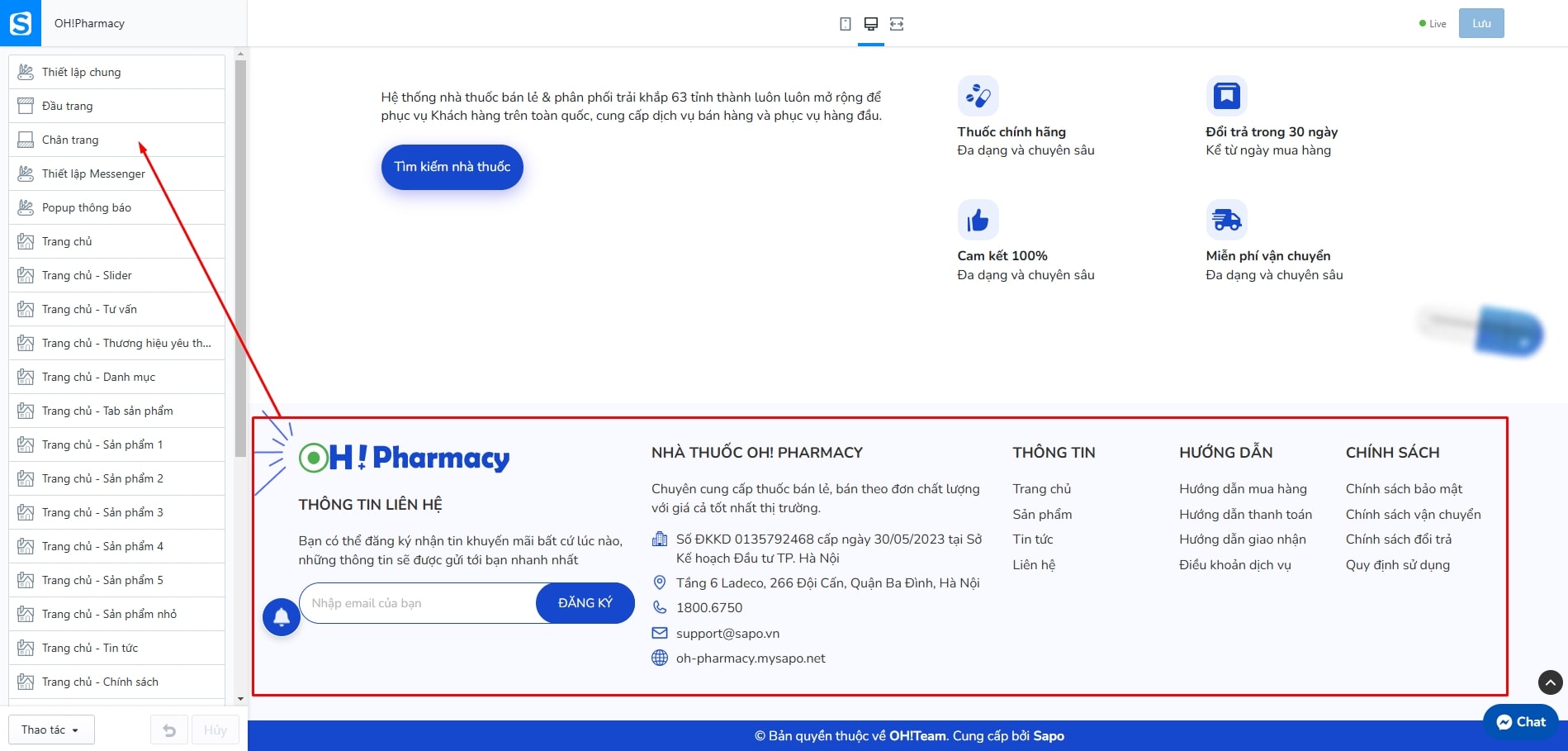Open Trang chủ - Chính sách section
The width and height of the screenshot is (1568, 751).
116,682
